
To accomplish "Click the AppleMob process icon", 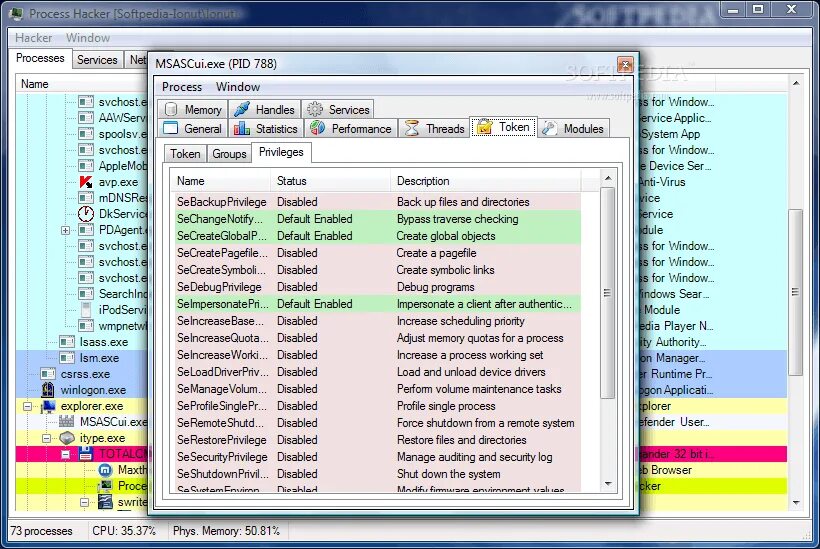I will pyautogui.click(x=86, y=166).
